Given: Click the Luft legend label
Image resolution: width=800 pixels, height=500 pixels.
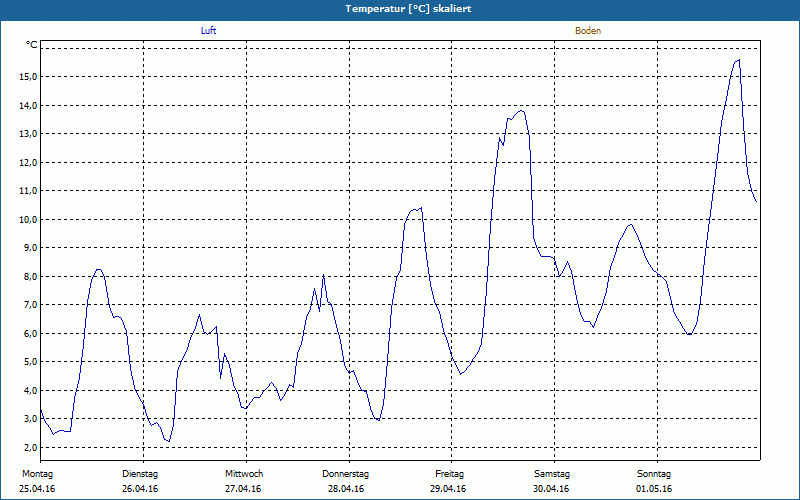Looking at the screenshot, I should pyautogui.click(x=208, y=31).
